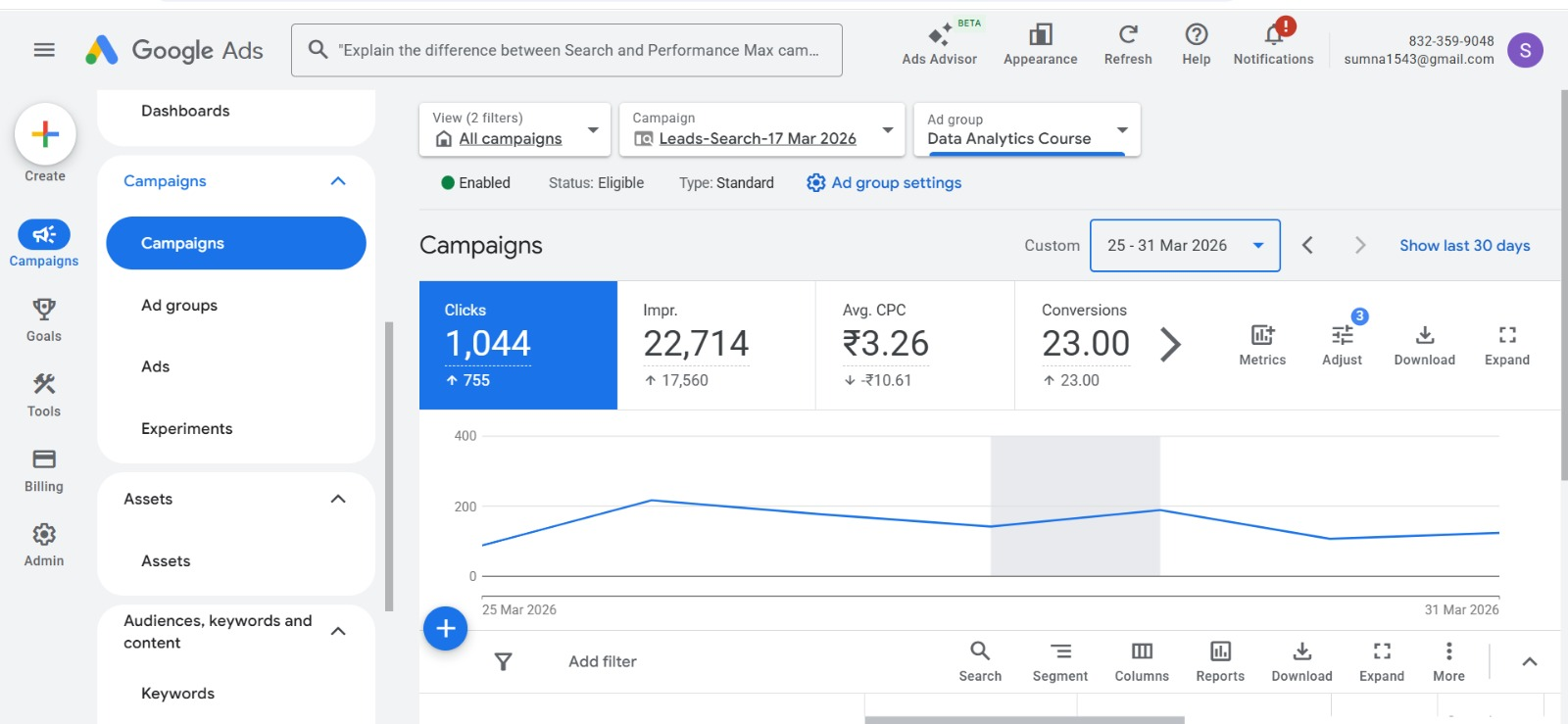1568x724 pixels.
Task: Open the account avatar S
Action: click(x=1525, y=50)
